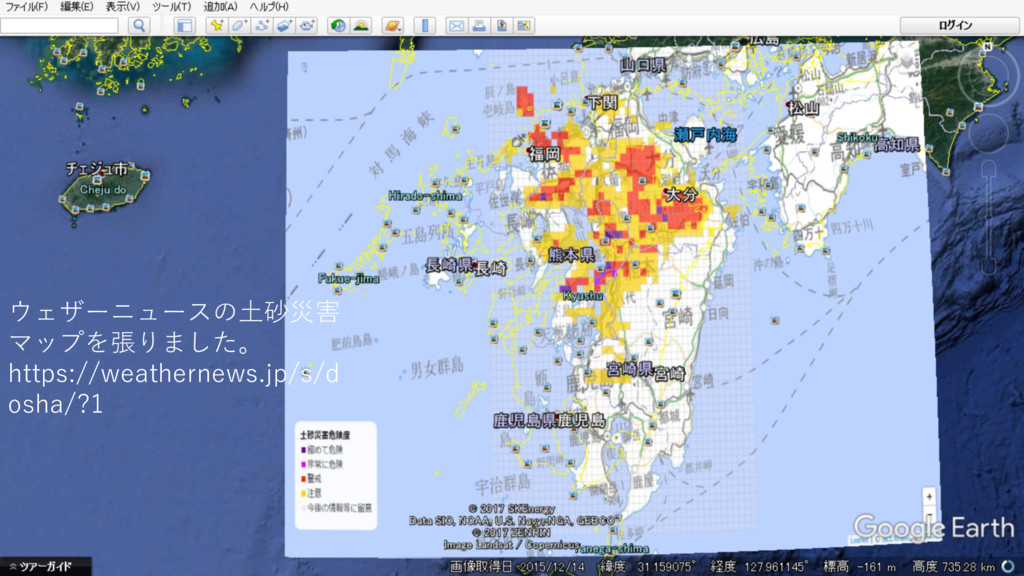Image resolution: width=1024 pixels, height=576 pixels.
Task: Click the 大分 city label
Action: pos(681,195)
